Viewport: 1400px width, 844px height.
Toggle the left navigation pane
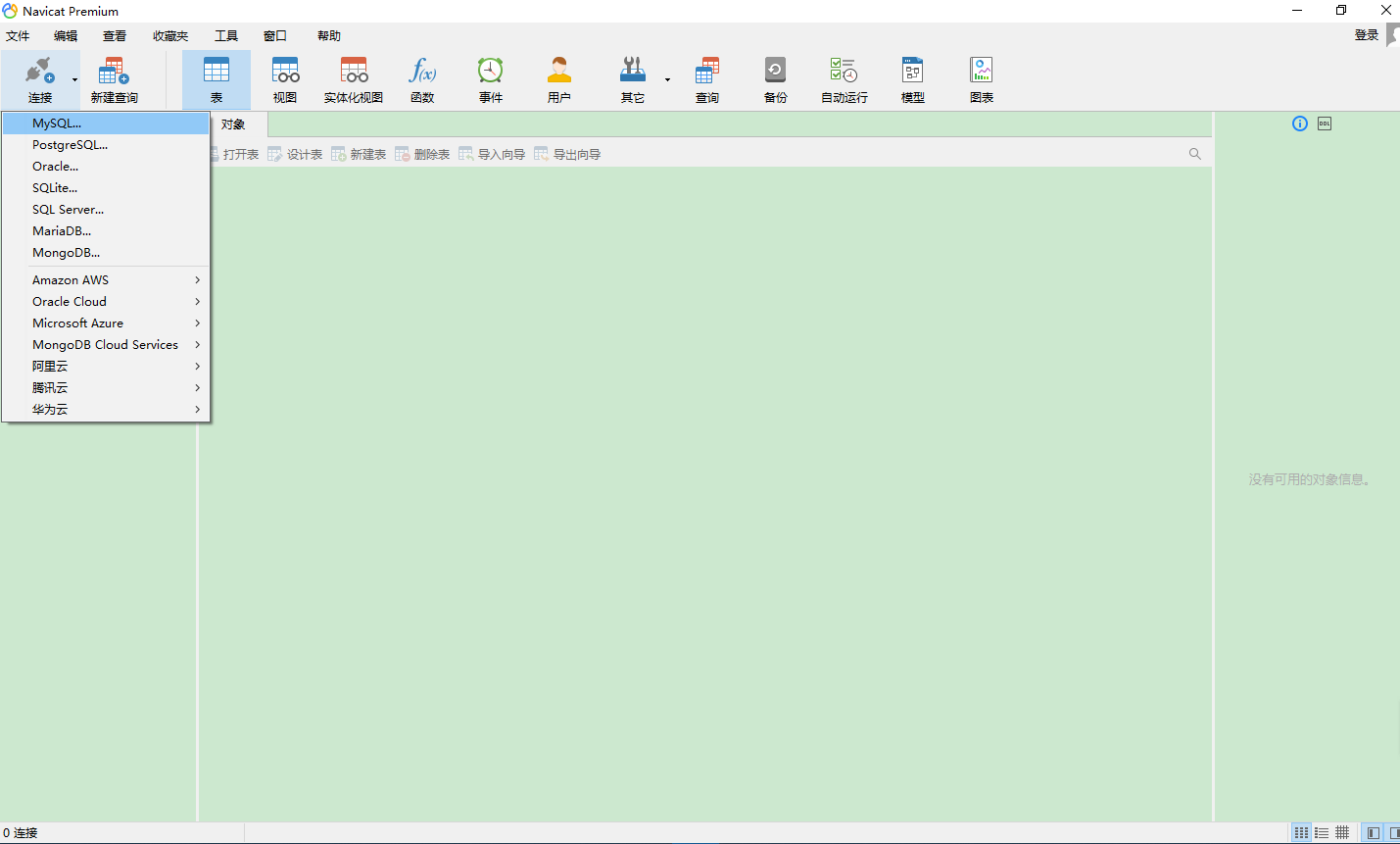1374,833
